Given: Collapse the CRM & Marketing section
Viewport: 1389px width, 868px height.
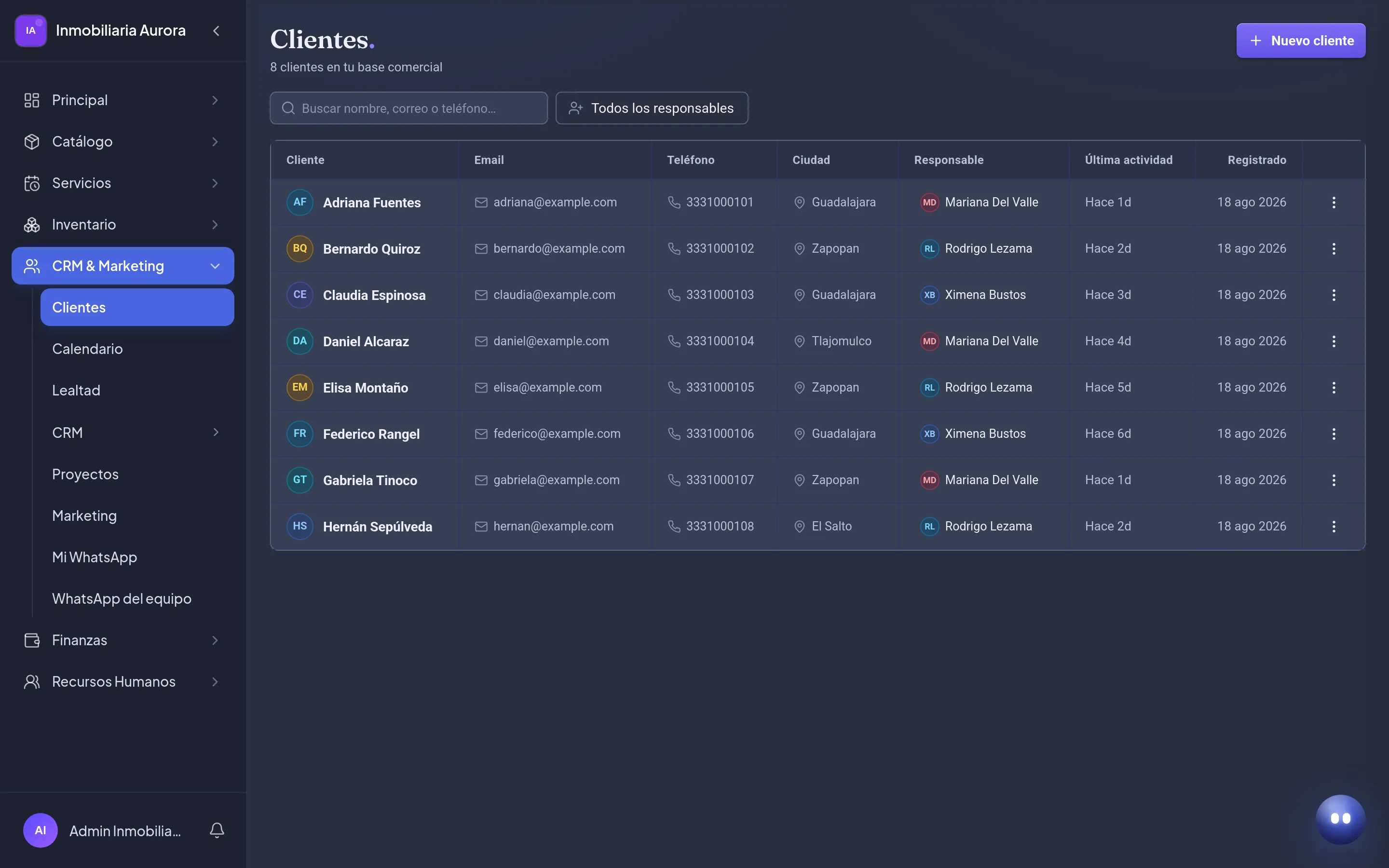Looking at the screenshot, I should pos(123,266).
